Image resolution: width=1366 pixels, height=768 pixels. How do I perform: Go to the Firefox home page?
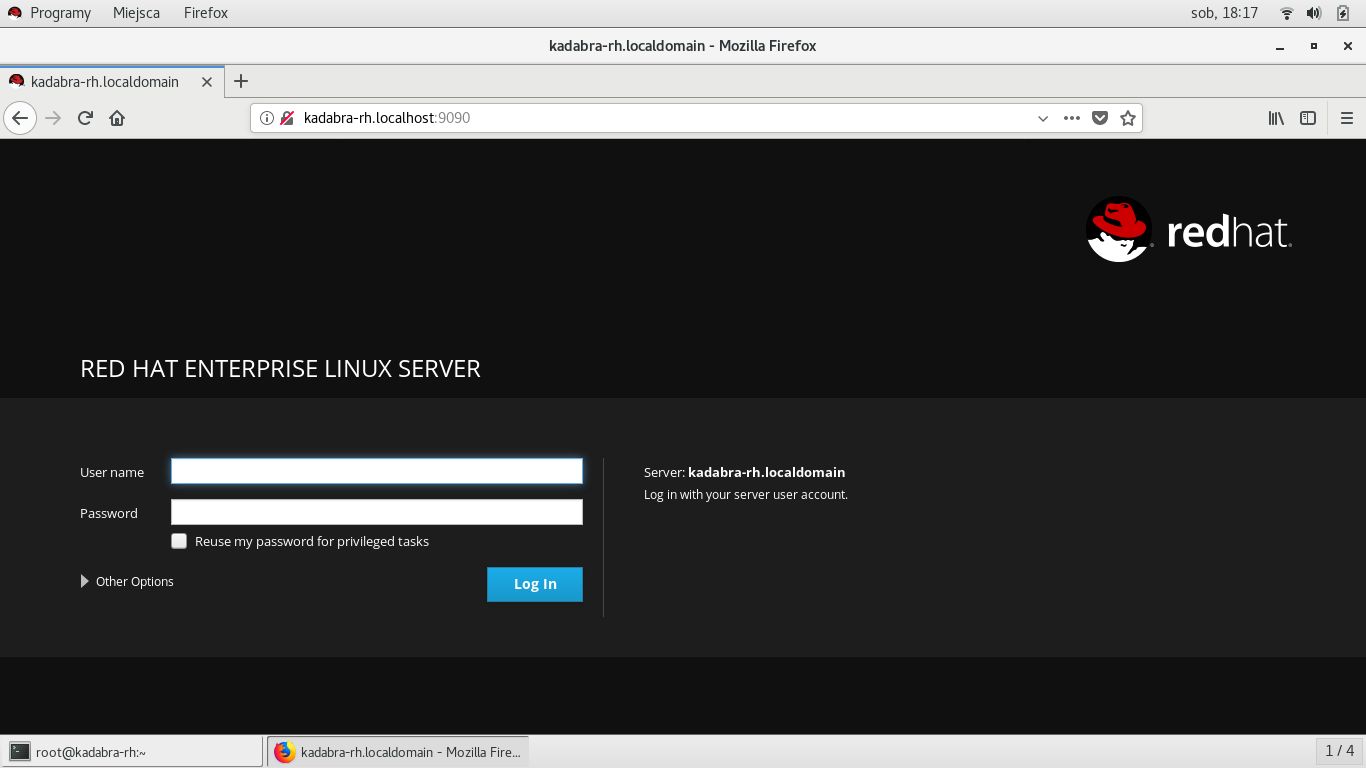117,118
